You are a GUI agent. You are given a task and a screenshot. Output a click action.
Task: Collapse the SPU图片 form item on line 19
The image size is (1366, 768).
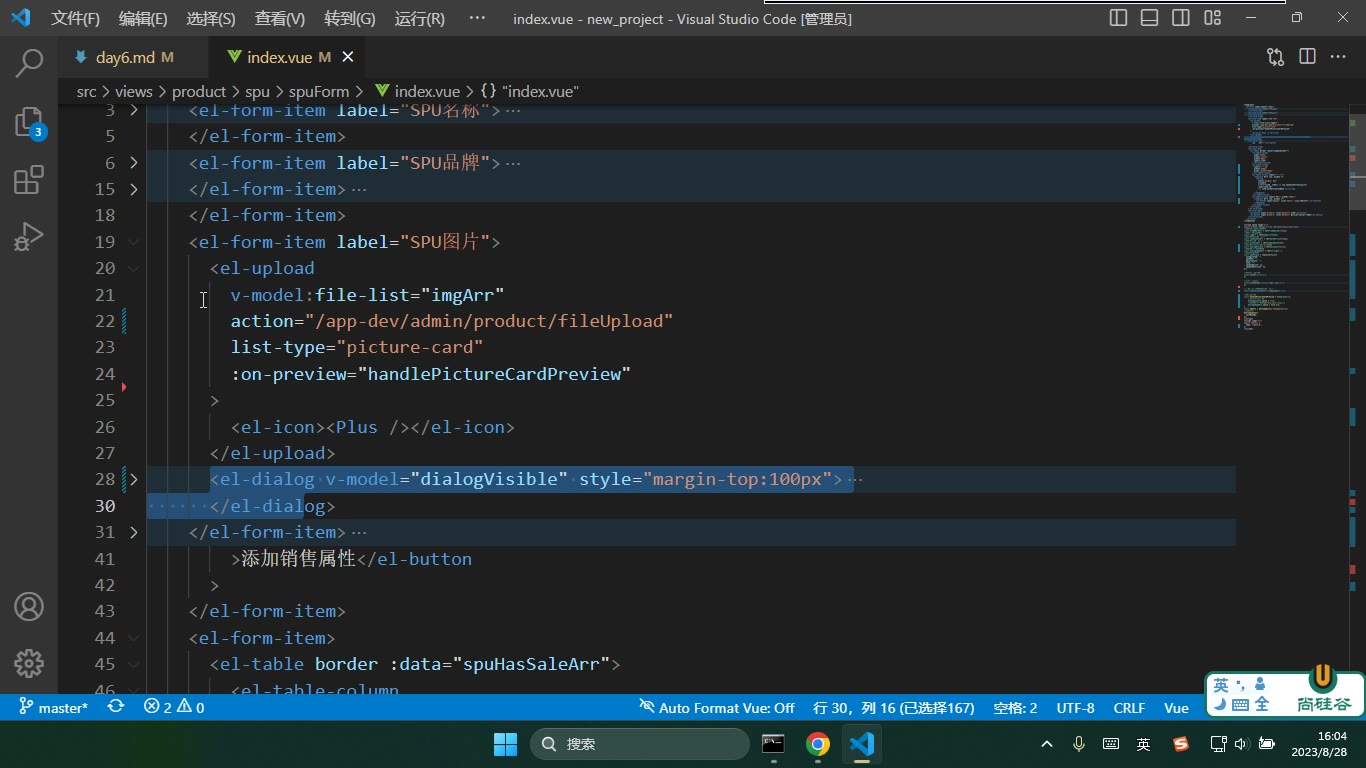tap(134, 242)
